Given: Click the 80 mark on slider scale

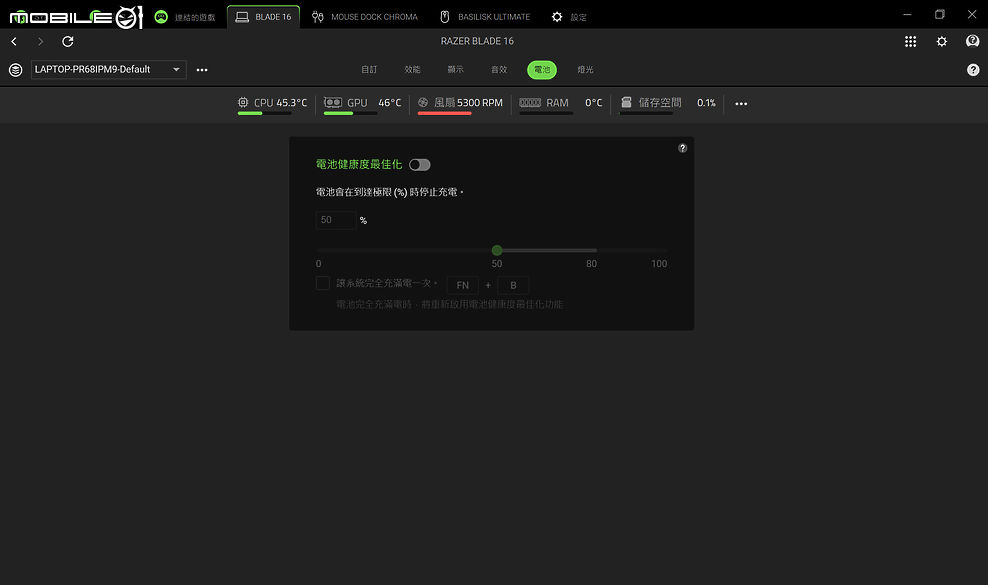Looking at the screenshot, I should point(591,264).
